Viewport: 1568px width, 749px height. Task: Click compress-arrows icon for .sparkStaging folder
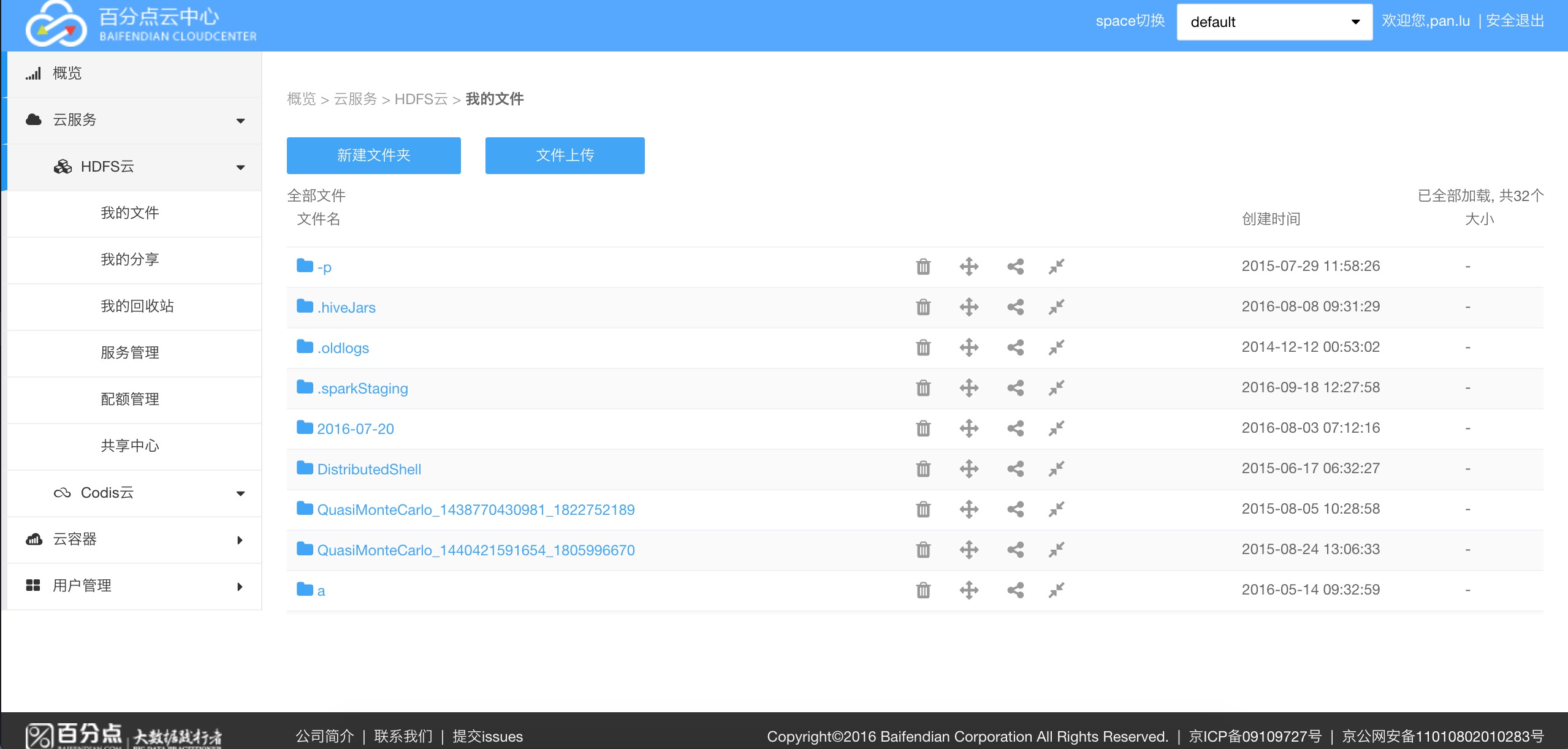[x=1056, y=388]
